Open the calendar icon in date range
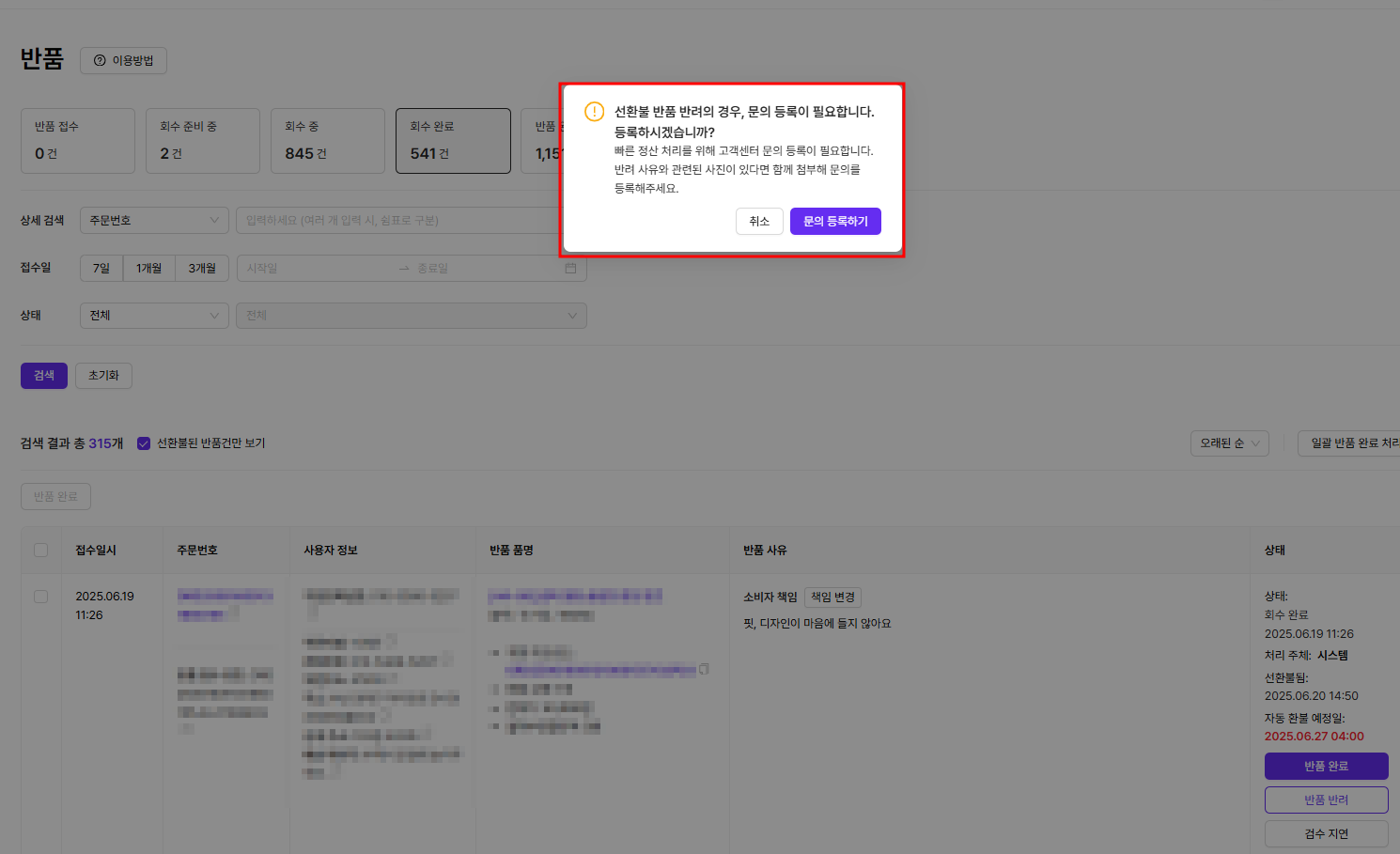 [570, 268]
